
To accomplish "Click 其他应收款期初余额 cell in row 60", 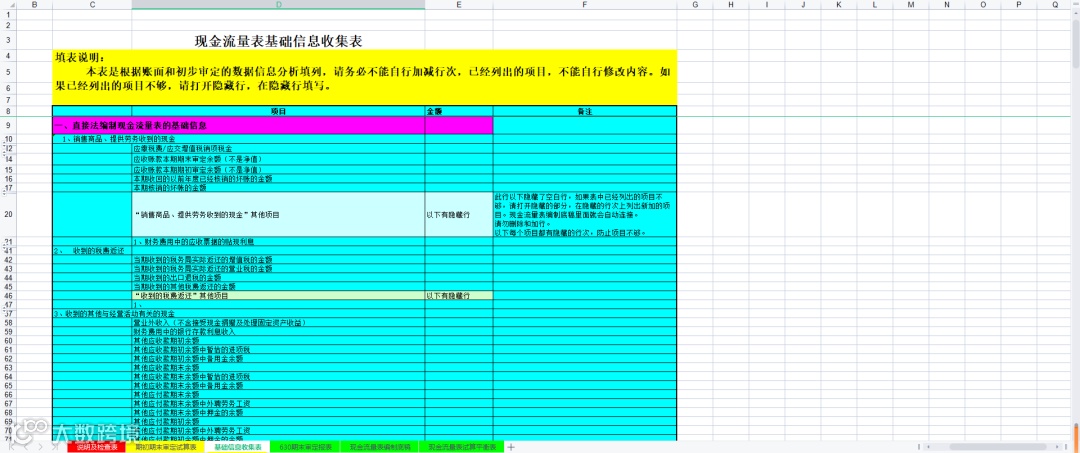I will (x=278, y=340).
